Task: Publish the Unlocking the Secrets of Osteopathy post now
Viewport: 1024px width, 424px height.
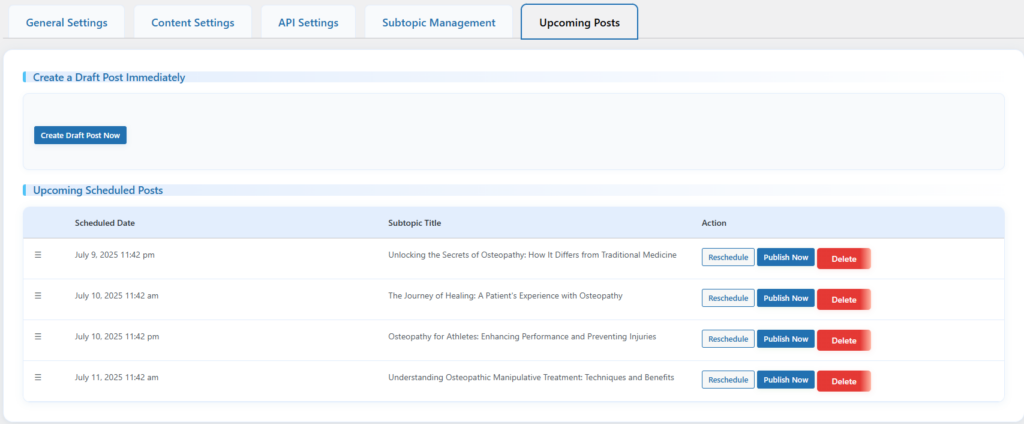Action: [786, 258]
